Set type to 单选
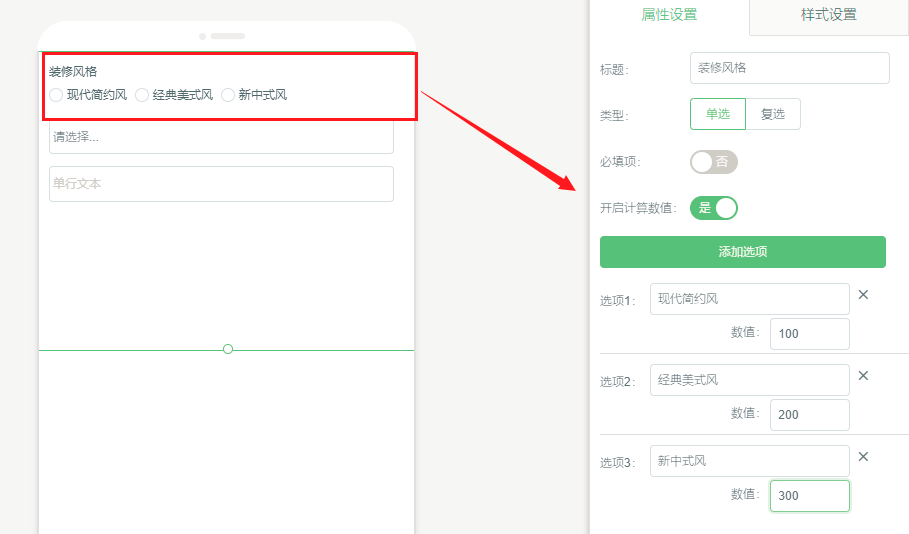 click(x=717, y=114)
